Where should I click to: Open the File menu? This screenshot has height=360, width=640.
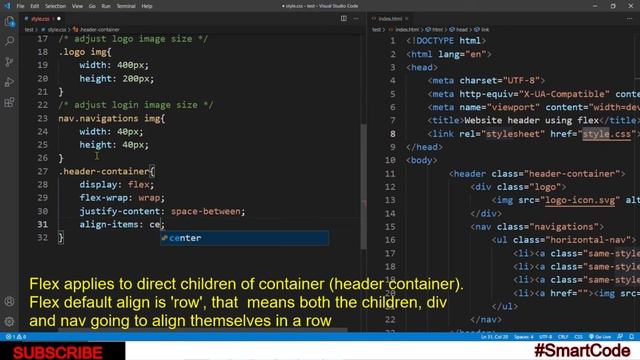pos(20,6)
